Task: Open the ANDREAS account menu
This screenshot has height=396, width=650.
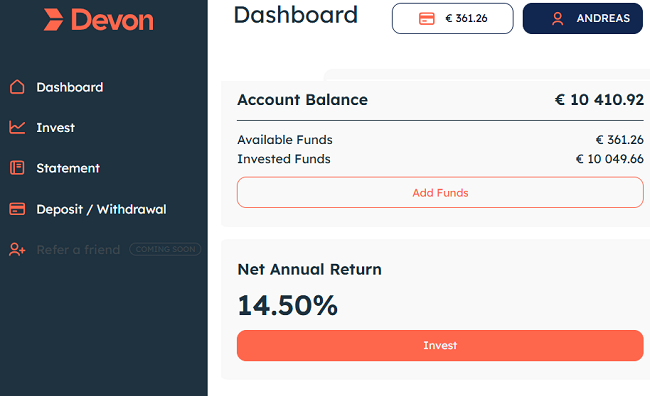Action: tap(582, 19)
